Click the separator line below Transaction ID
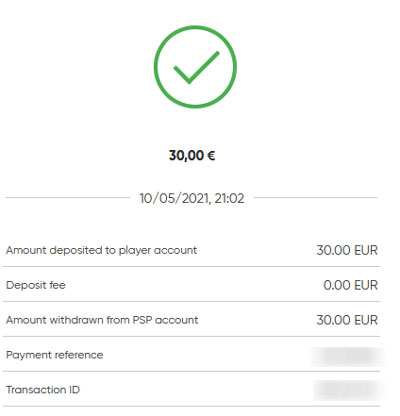Screen dimensions: 400x416 click(192, 406)
